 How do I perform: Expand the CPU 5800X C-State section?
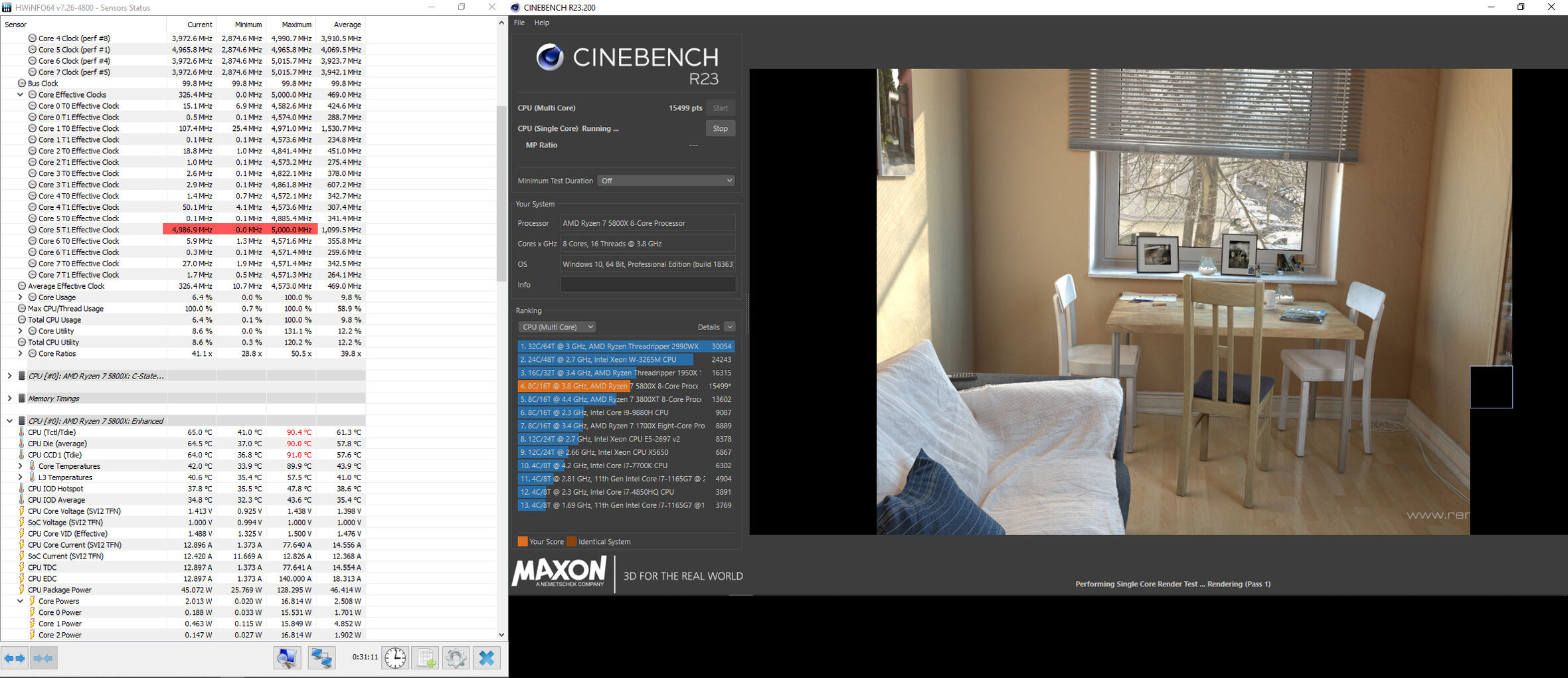pos(9,376)
